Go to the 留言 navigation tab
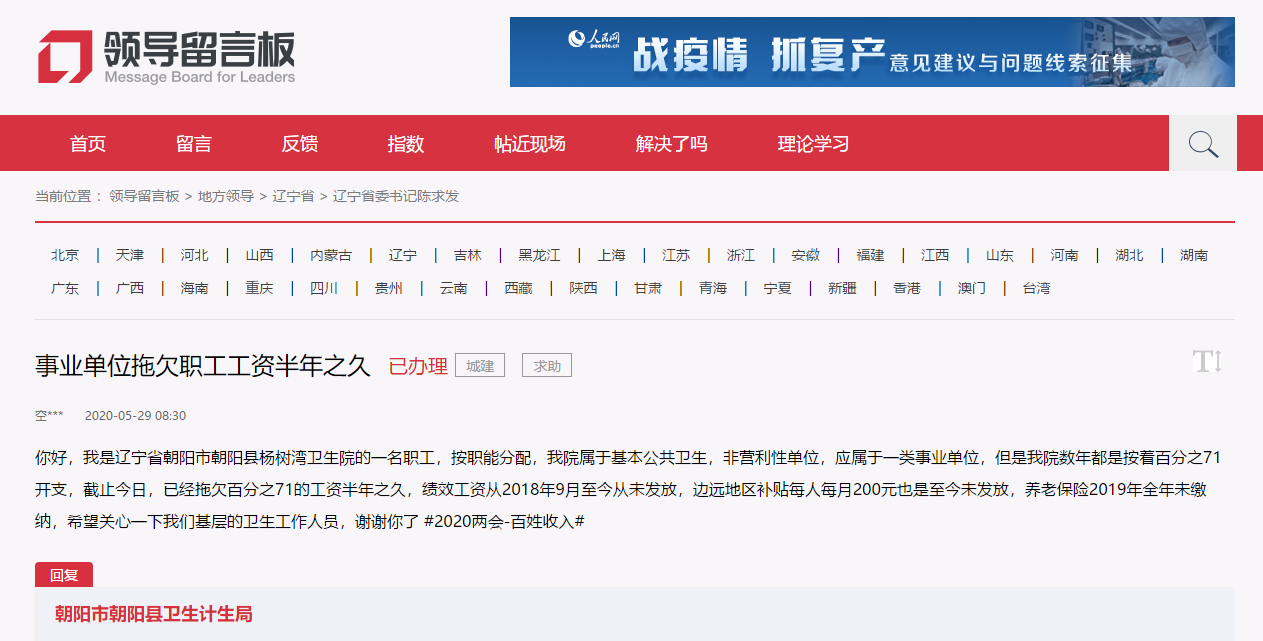The width and height of the screenshot is (1263, 641). coord(194,144)
